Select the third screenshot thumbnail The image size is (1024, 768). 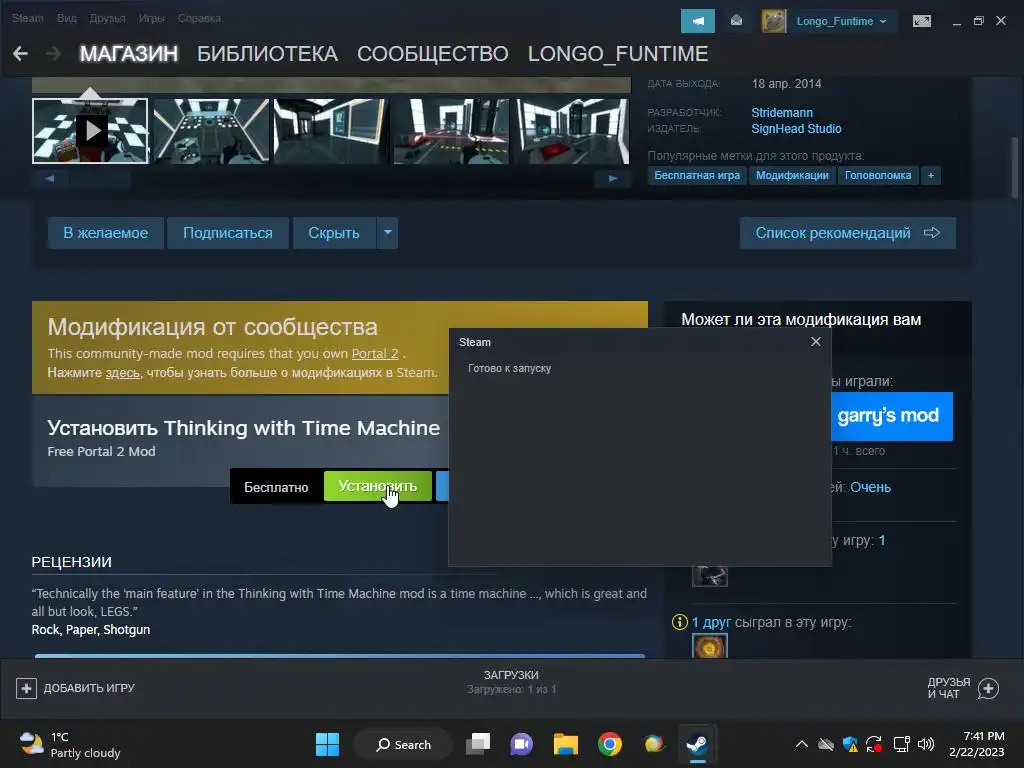click(331, 131)
